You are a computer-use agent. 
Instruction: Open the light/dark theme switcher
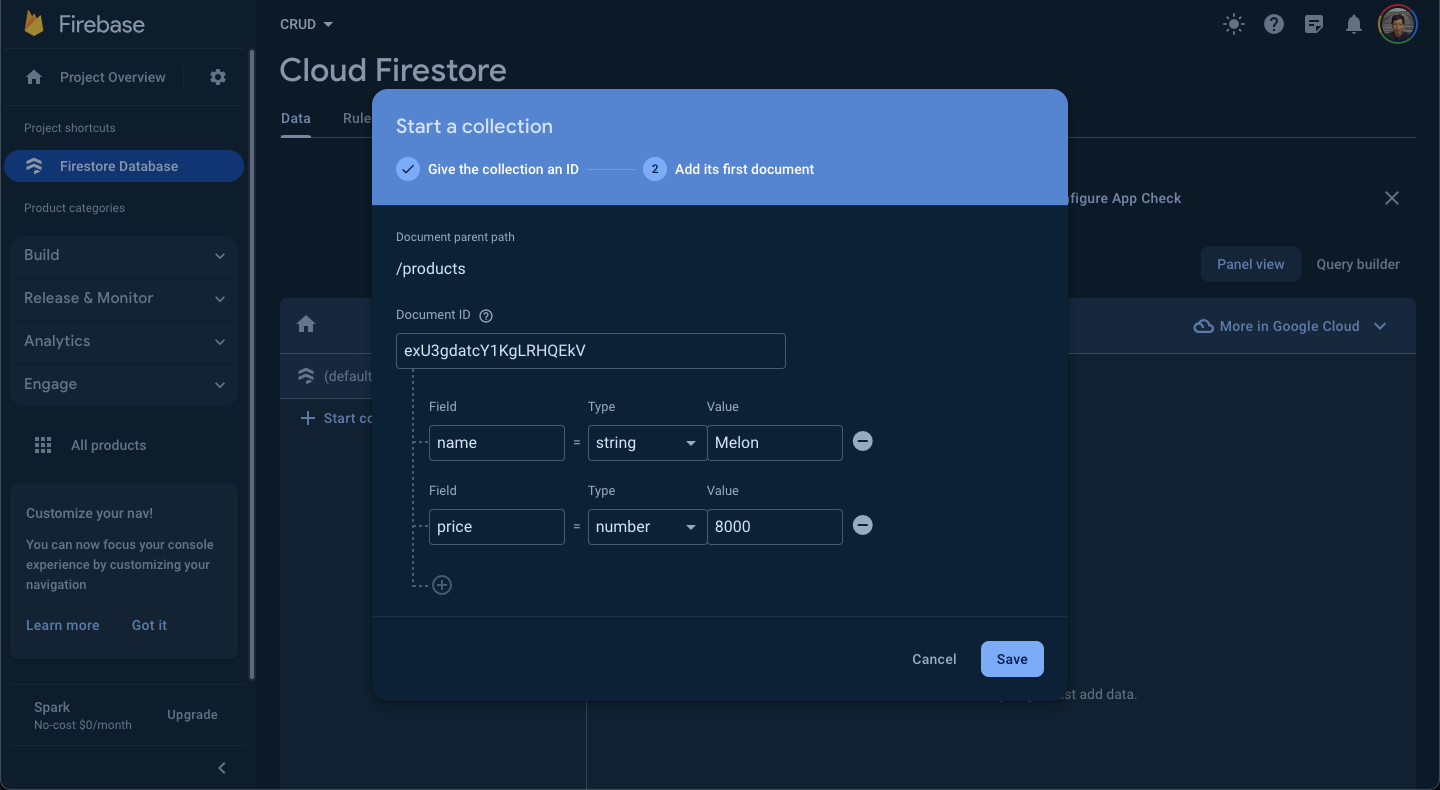click(1233, 23)
